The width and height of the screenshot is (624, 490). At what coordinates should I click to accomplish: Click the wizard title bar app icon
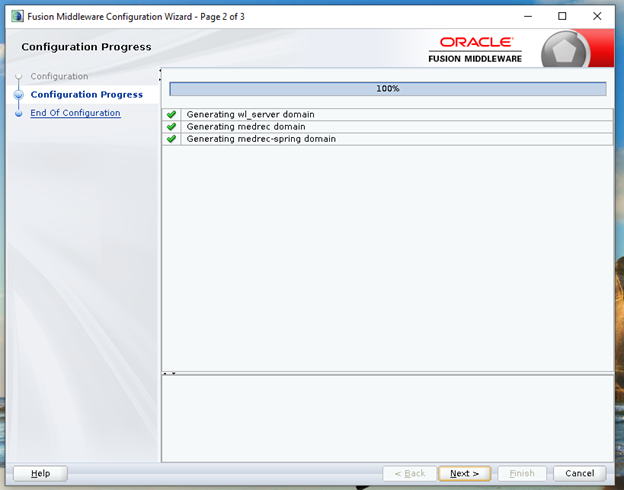[17, 16]
